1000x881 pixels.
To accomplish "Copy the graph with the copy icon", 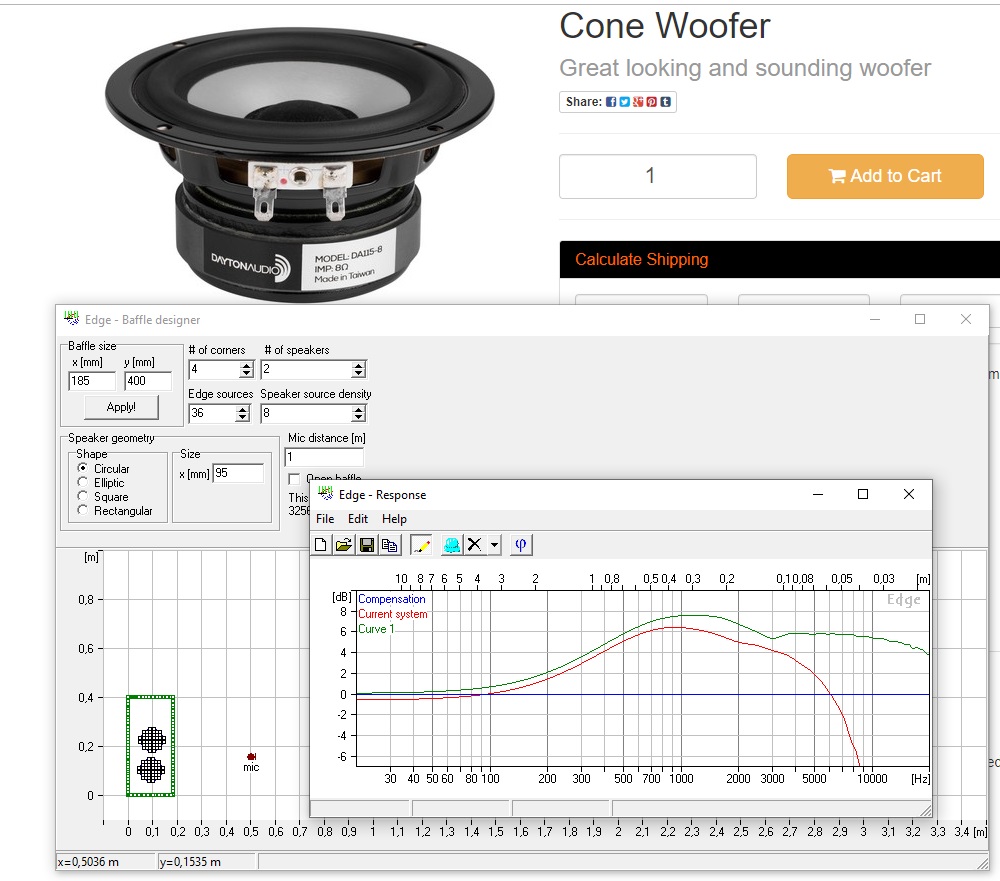I will click(x=390, y=545).
